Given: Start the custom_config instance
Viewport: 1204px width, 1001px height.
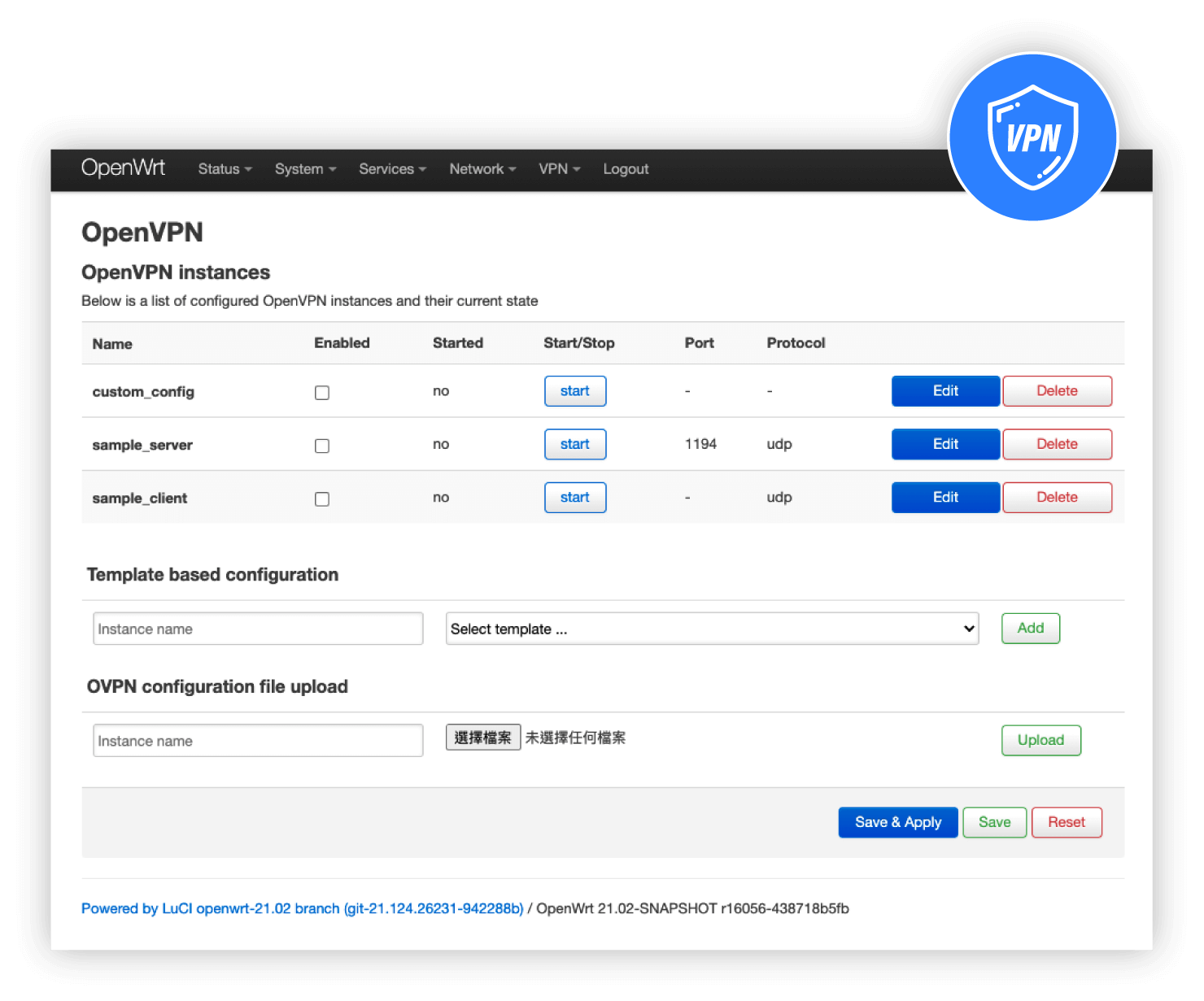Looking at the screenshot, I should (x=575, y=391).
